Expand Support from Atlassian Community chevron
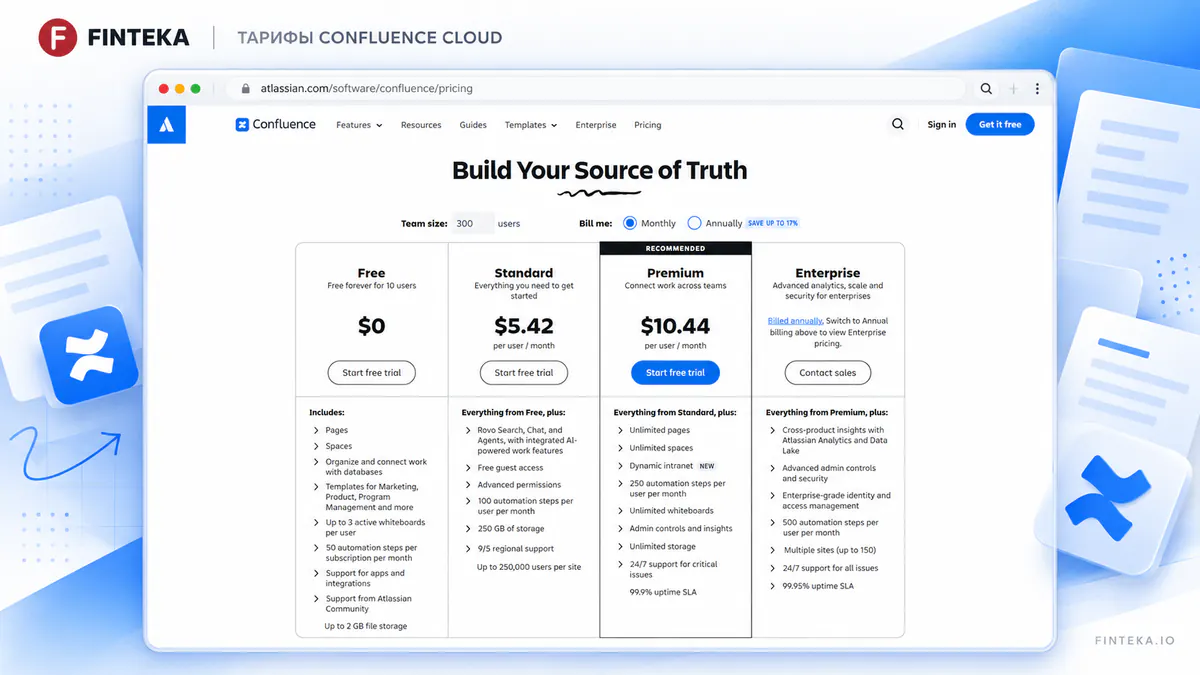Viewport: 1200px width, 675px height. coord(316,599)
